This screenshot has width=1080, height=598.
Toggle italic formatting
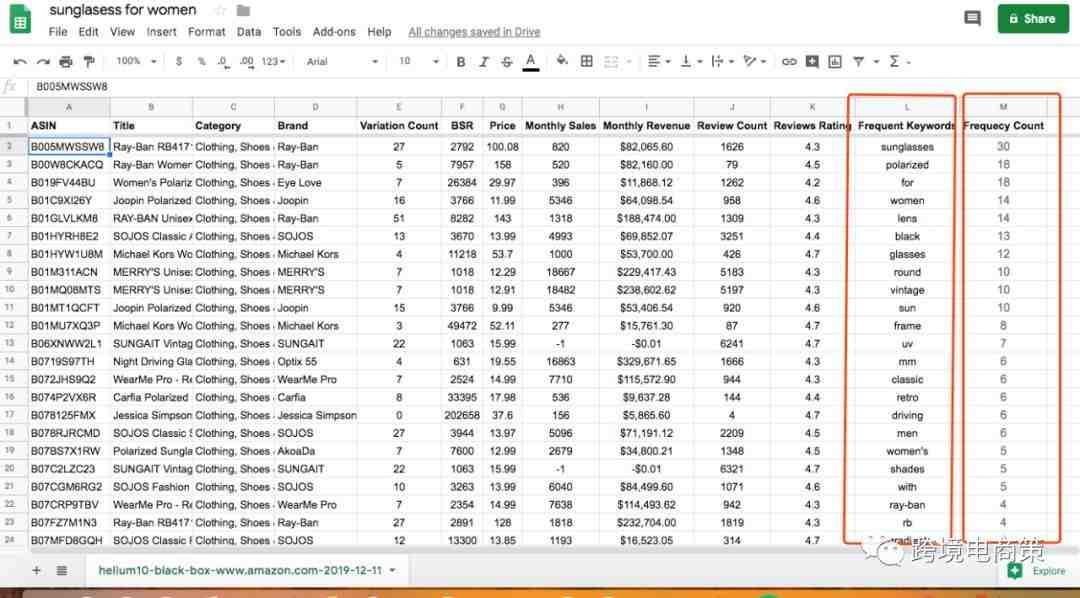point(484,62)
